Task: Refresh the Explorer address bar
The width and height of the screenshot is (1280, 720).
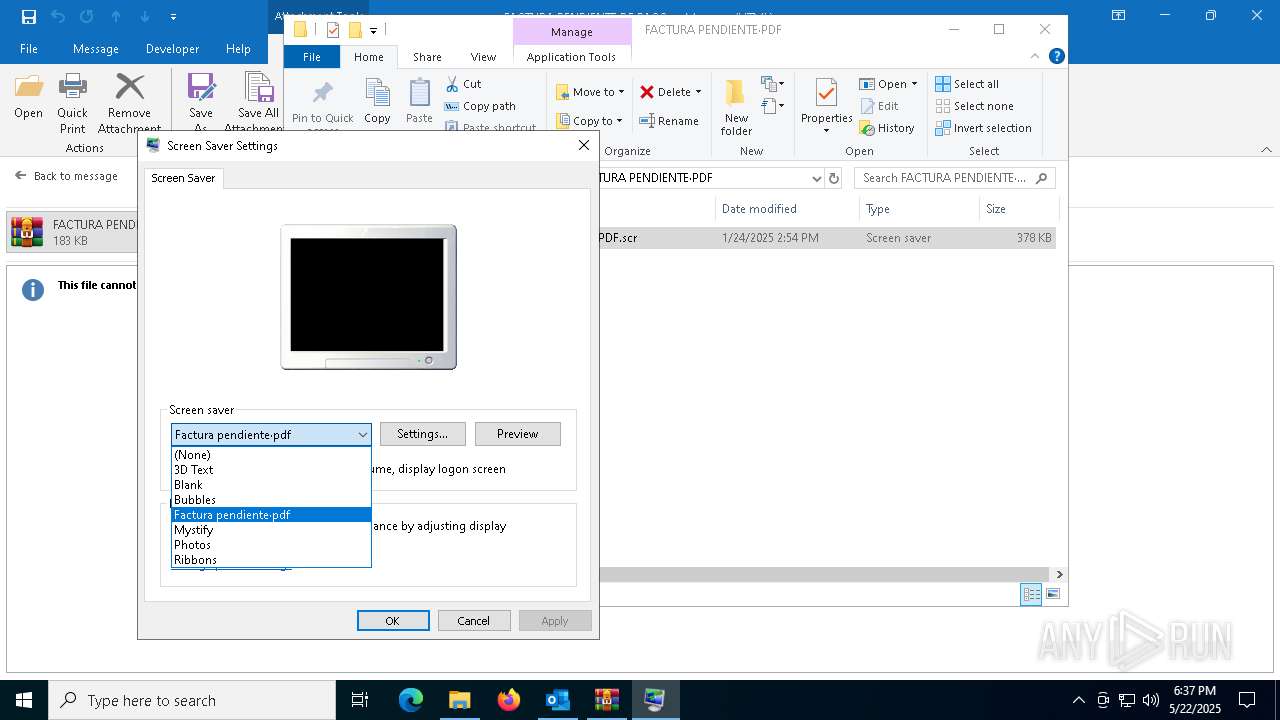Action: pyautogui.click(x=835, y=178)
